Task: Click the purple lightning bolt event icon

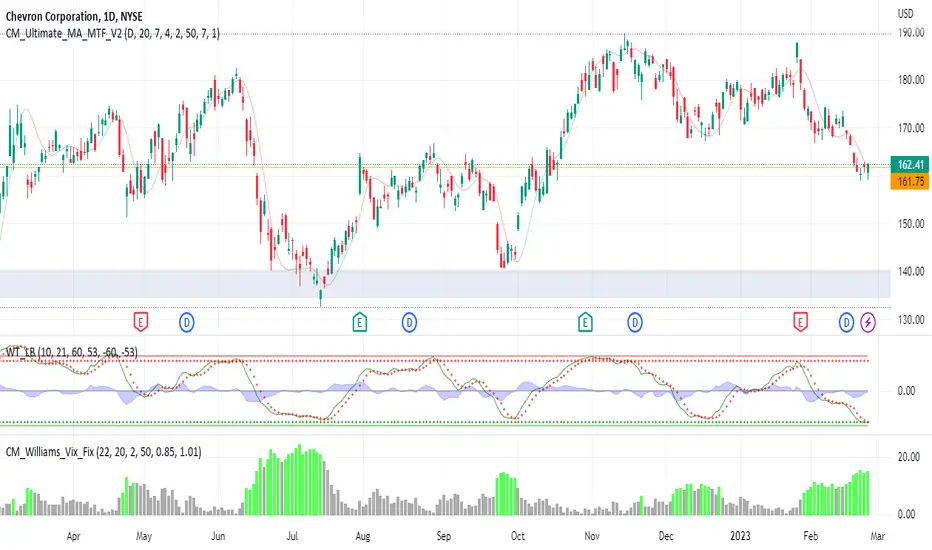Action: pyautogui.click(x=868, y=322)
